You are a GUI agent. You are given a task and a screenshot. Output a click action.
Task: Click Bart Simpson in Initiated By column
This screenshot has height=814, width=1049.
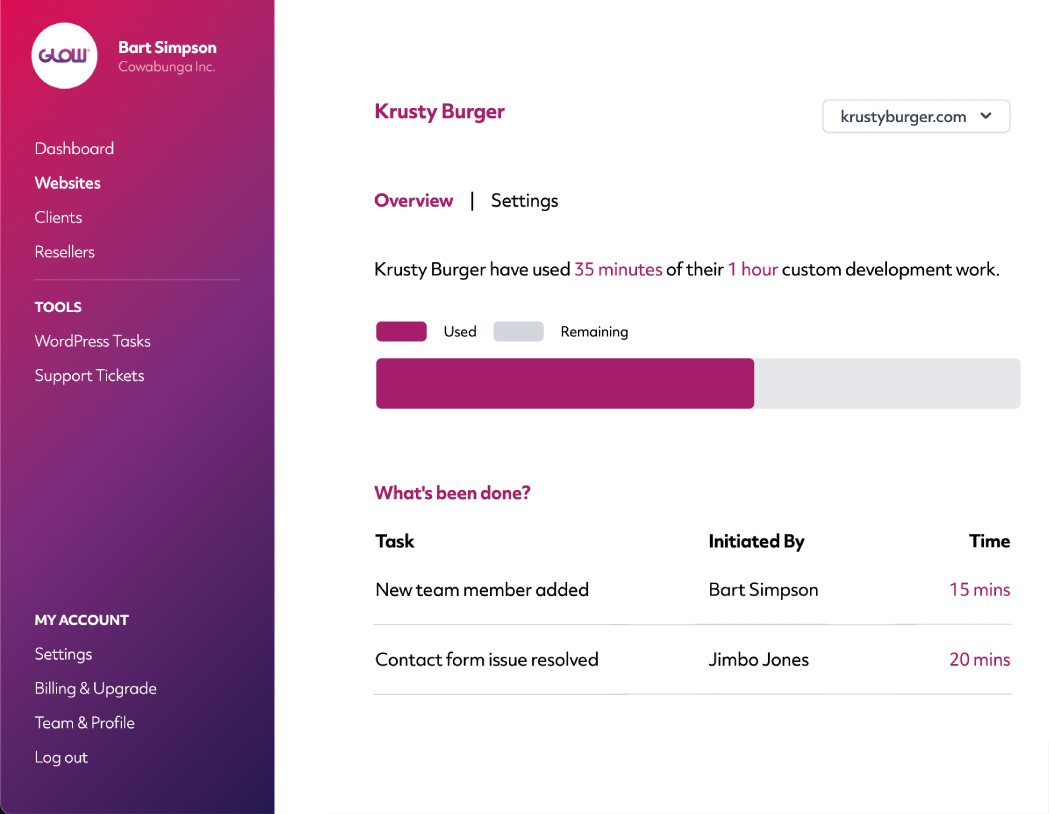click(763, 590)
